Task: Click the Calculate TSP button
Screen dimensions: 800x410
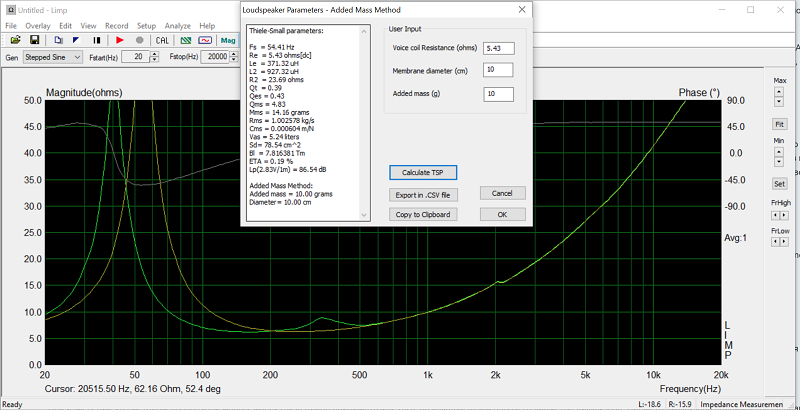Action: pos(422,172)
